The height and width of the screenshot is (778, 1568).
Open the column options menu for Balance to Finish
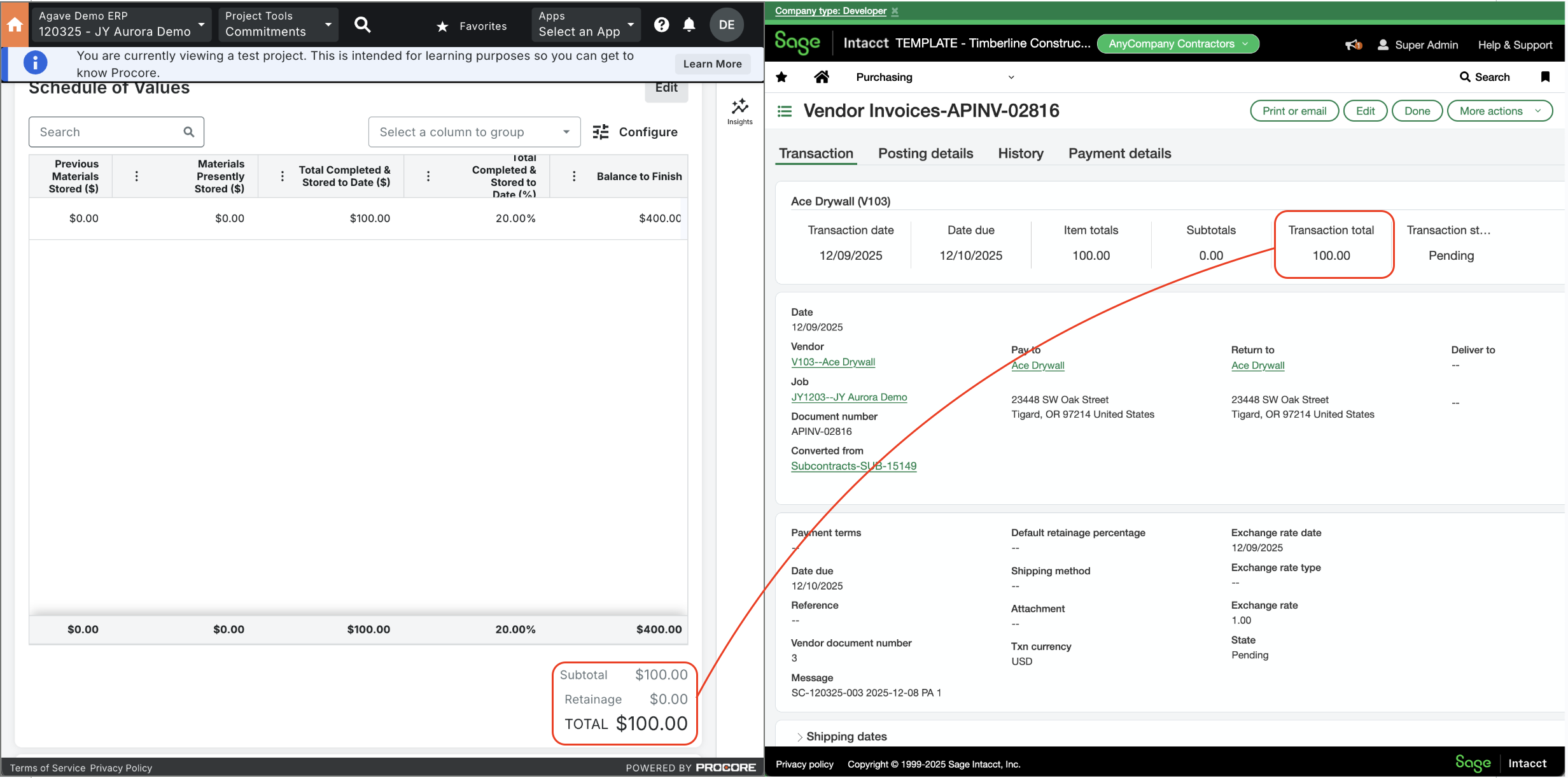(575, 176)
